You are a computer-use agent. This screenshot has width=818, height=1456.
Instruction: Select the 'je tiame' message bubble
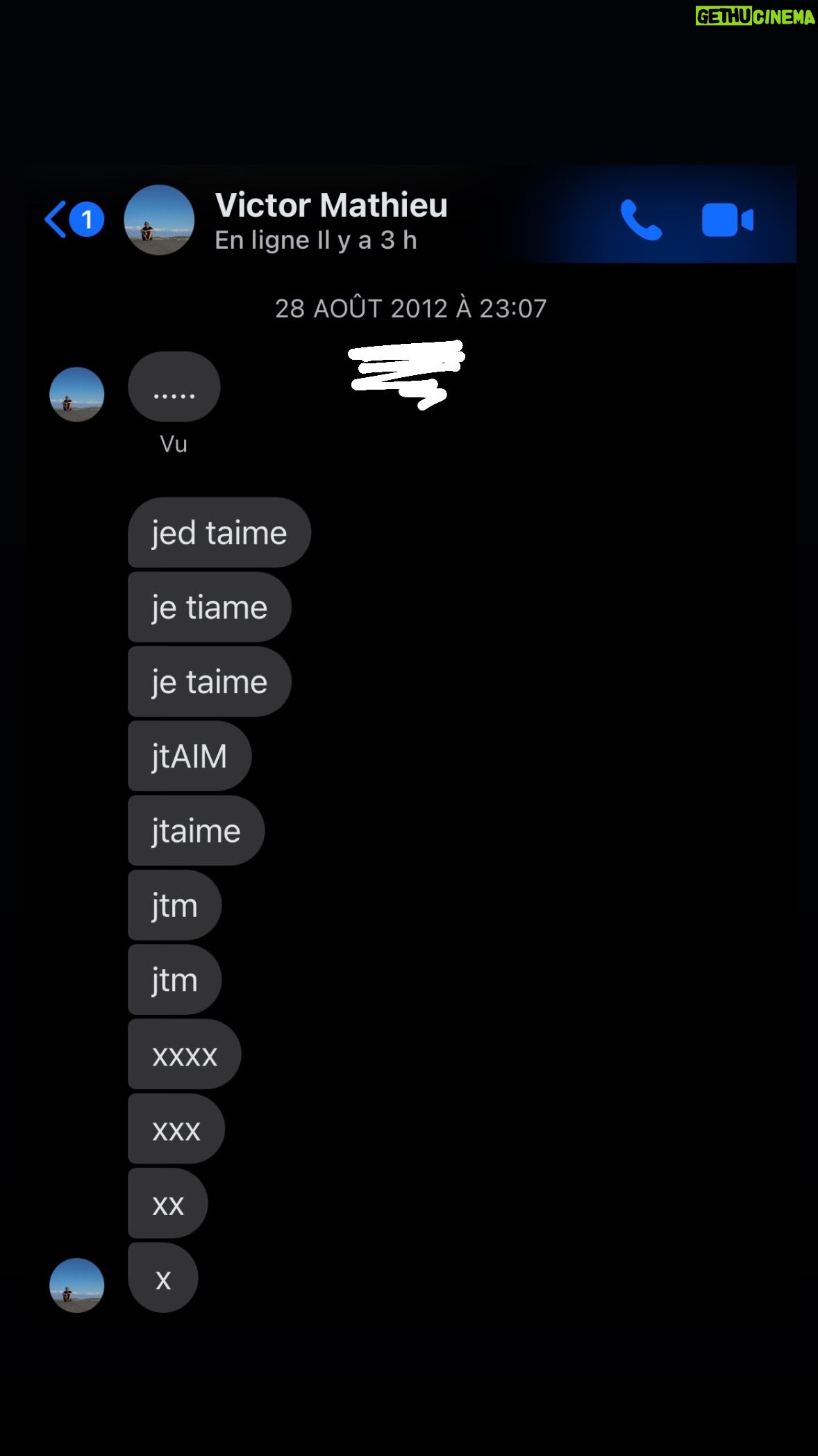(210, 607)
